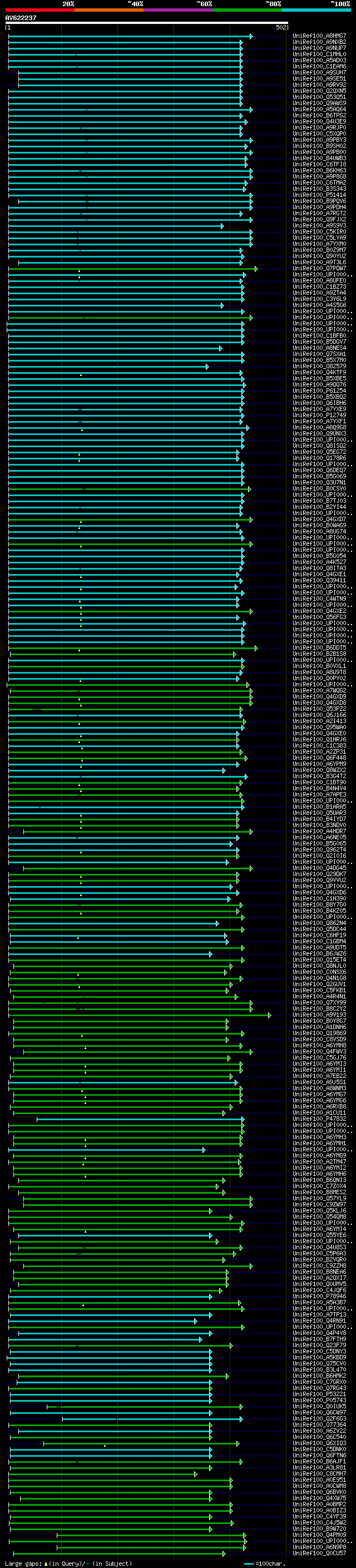356x1568 pixels.
Task: Click the green ~80% identity legend segment
Action: click(247, 10)
